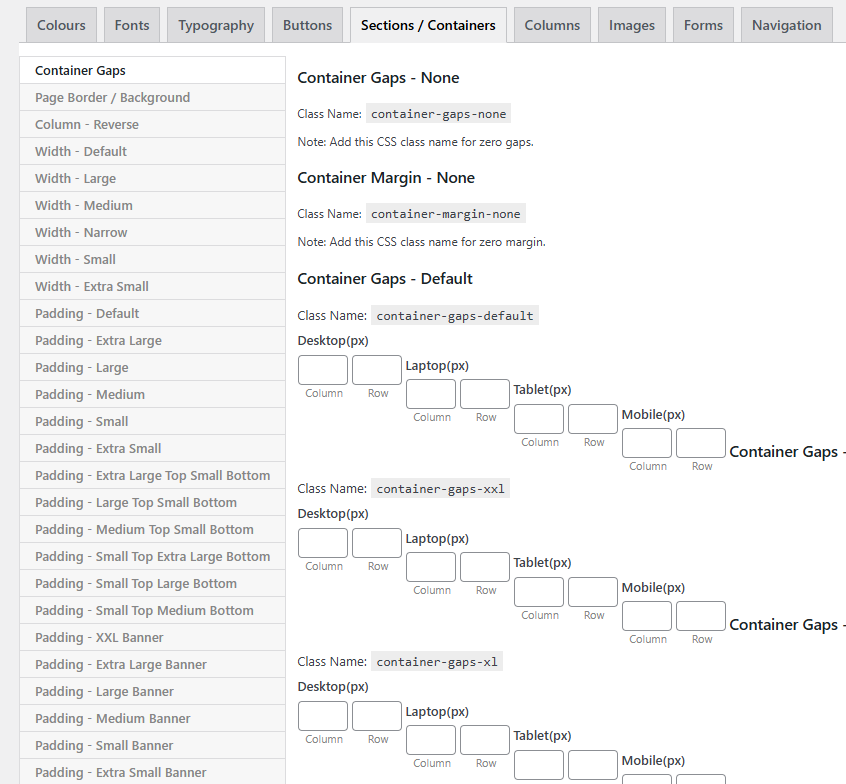Click Tablet Row field for container-gaps-default
The width and height of the screenshot is (846, 784).
593,419
